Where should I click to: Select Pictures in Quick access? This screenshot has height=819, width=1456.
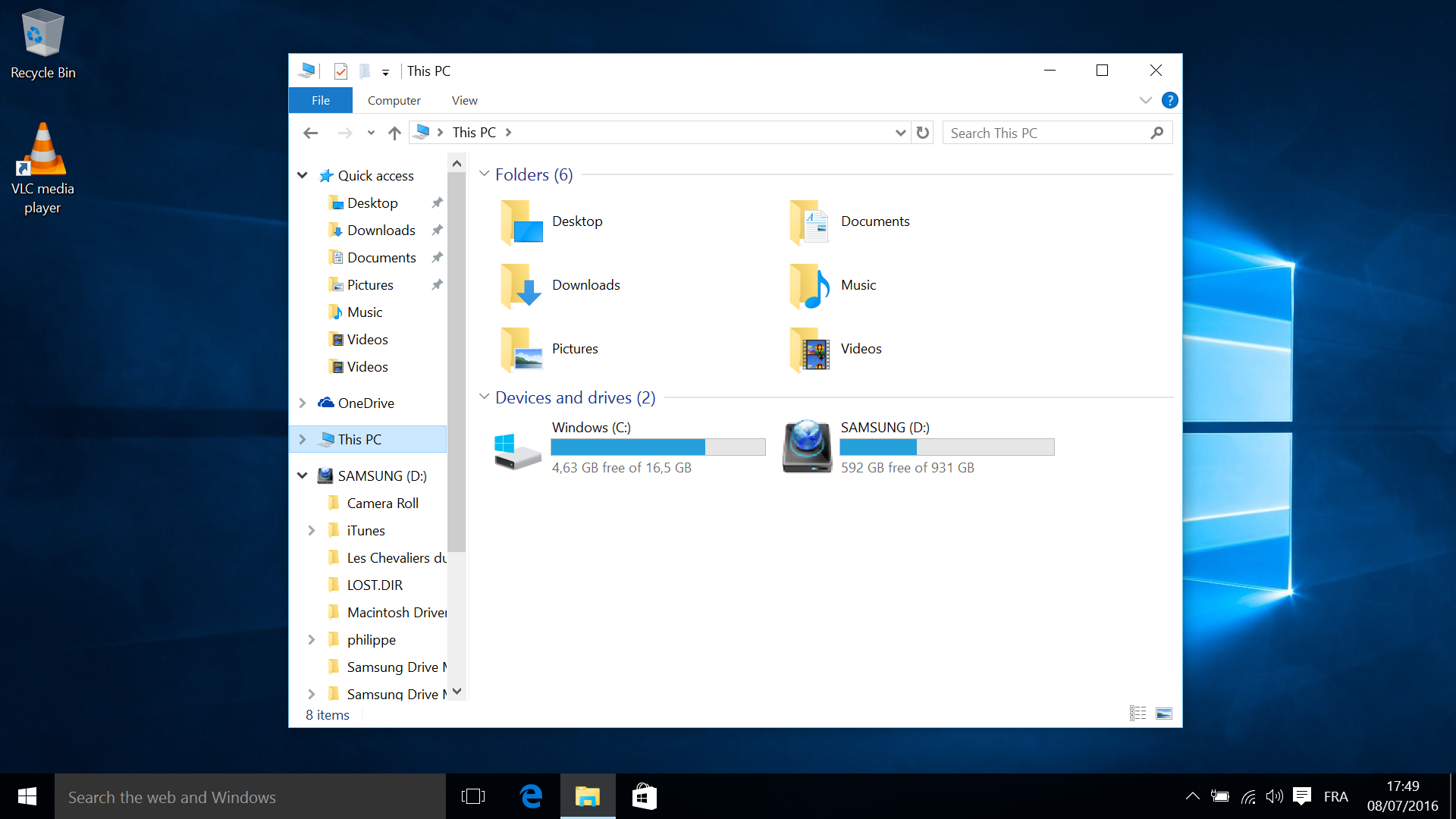click(370, 284)
